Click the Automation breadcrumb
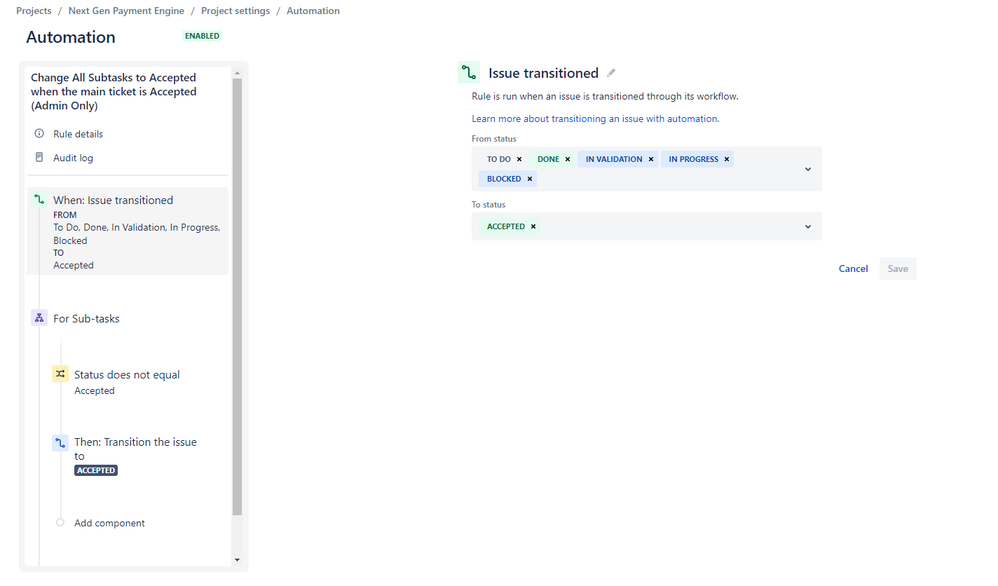Screen dimensions: 998x586 [x=313, y=11]
